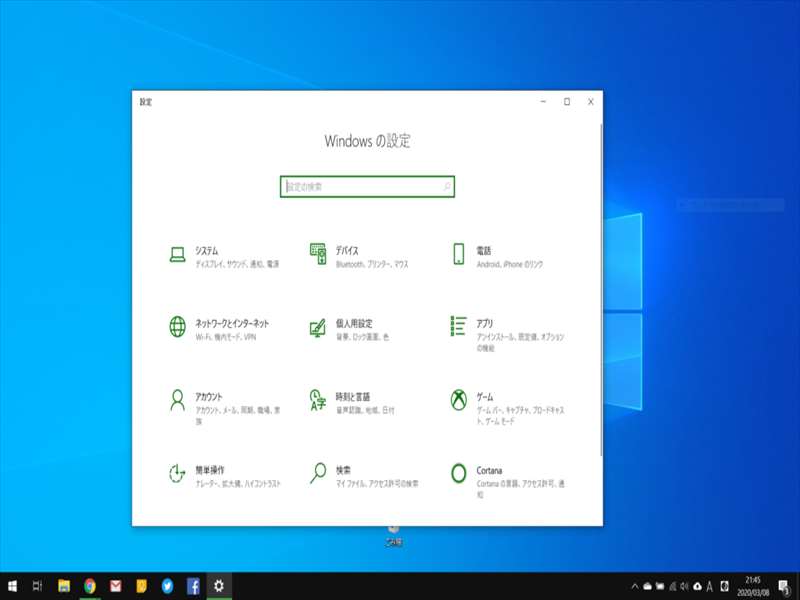
Task: Open the デバイス (Devices) settings category
Action: coord(360,257)
